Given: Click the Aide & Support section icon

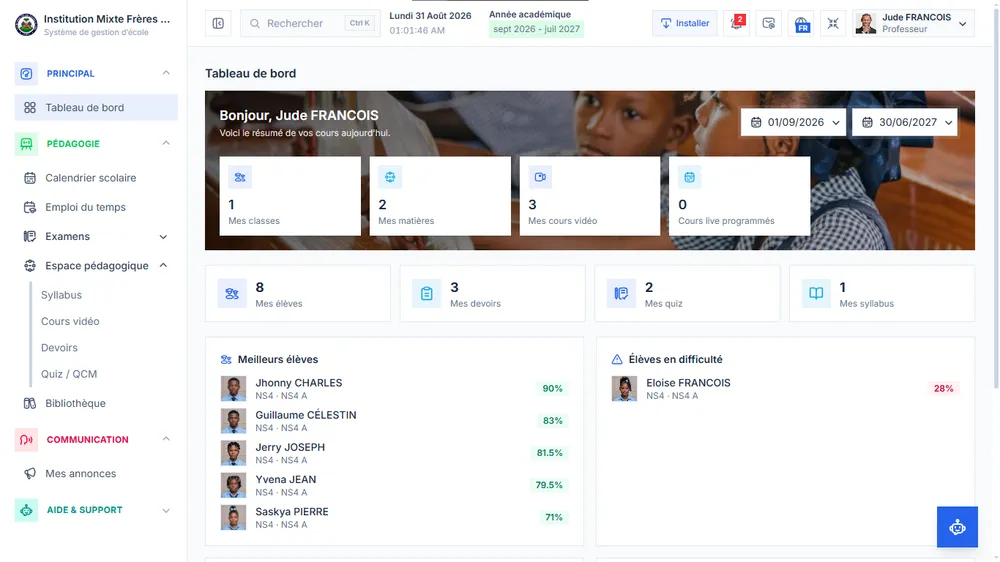Looking at the screenshot, I should [26, 510].
